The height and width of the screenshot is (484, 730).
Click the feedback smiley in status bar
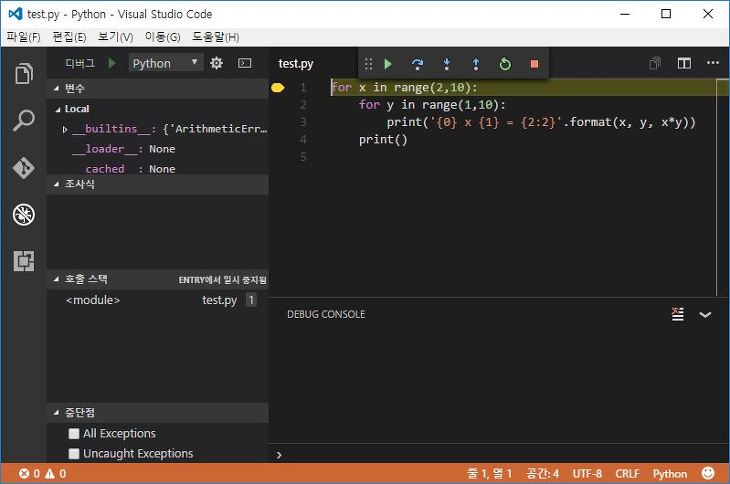tap(708, 473)
